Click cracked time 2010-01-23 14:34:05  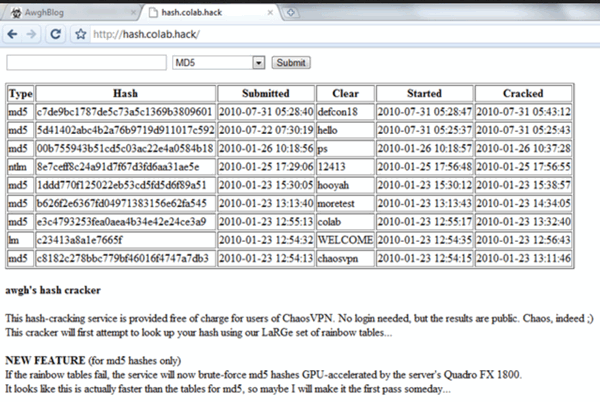coord(523,203)
